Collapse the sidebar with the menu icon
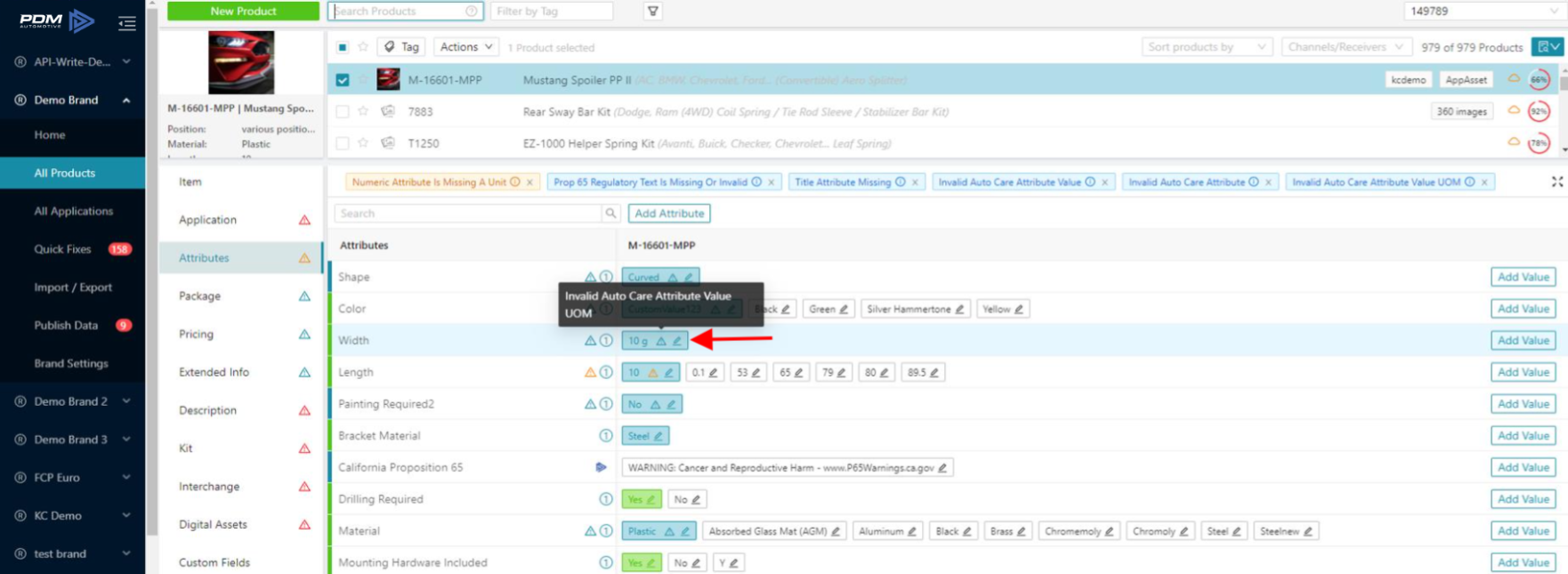This screenshot has width=1568, height=574. tap(127, 22)
